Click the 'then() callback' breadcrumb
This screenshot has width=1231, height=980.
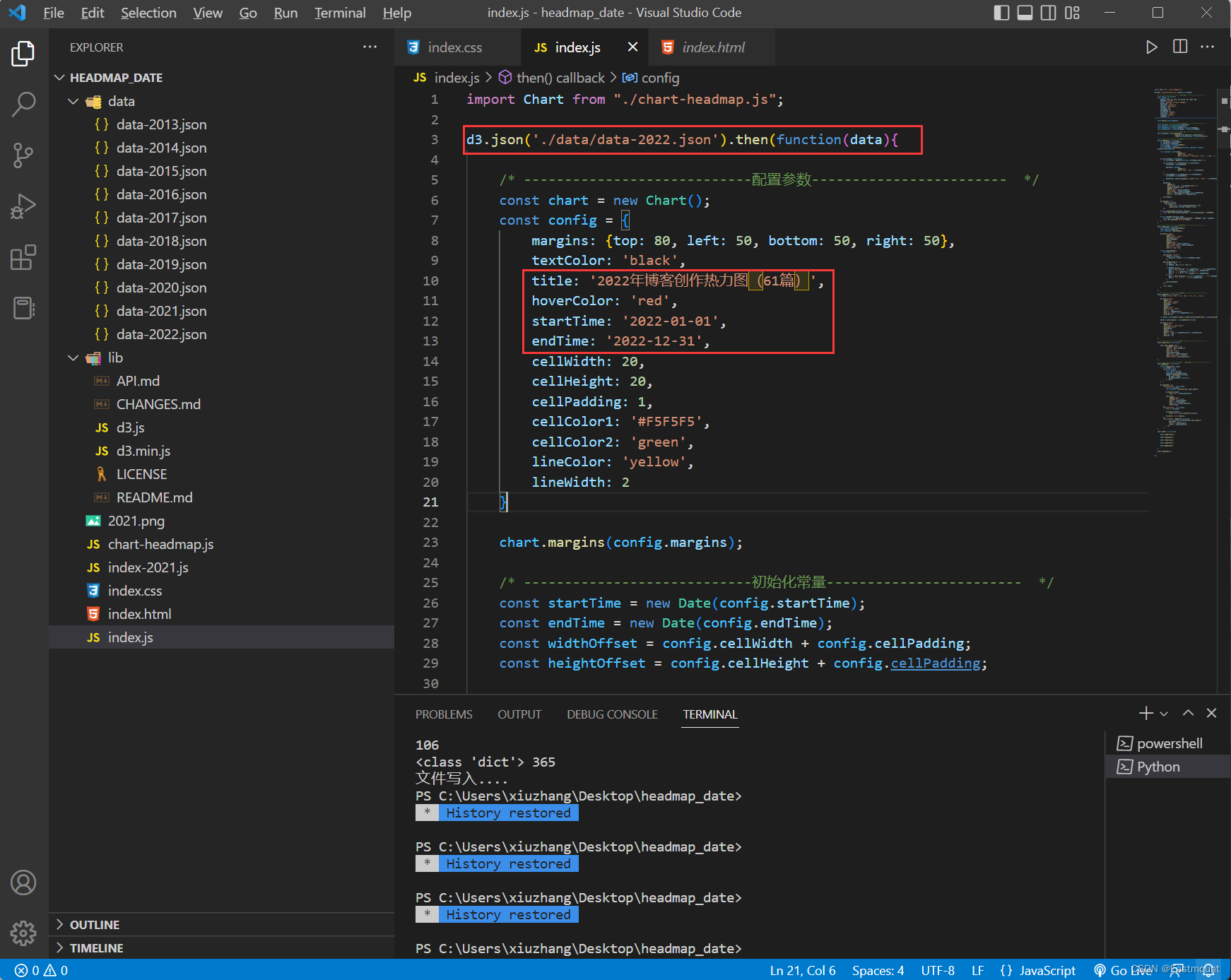pos(552,78)
